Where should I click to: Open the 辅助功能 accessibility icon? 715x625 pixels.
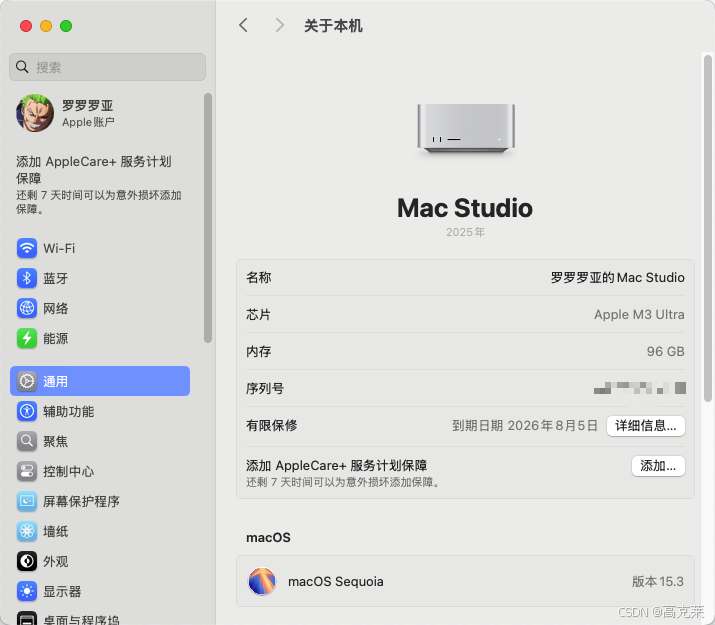click(x=27, y=411)
